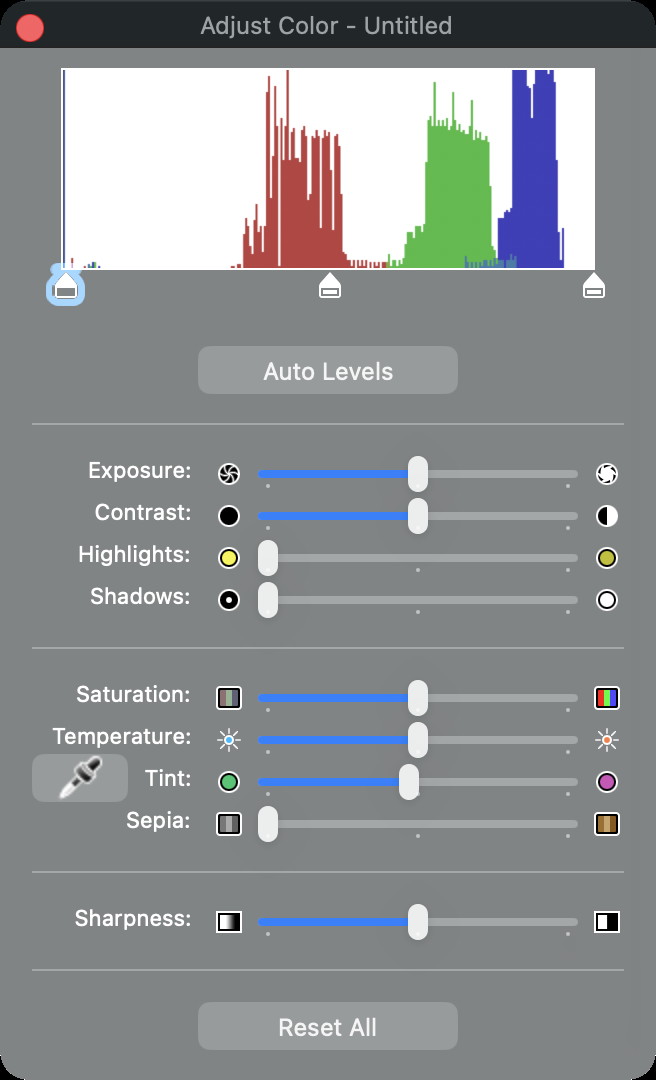Click the Exposure slider handle

tap(418, 473)
